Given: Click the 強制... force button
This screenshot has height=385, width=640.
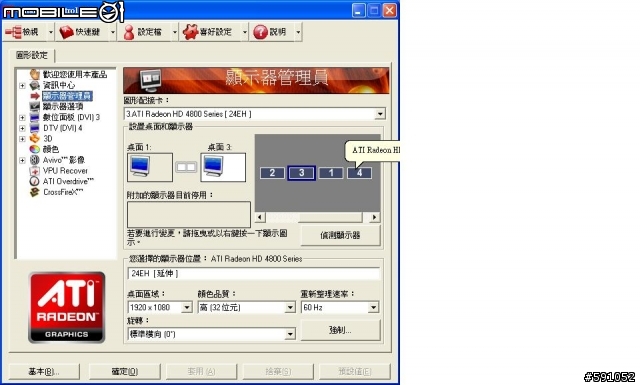Looking at the screenshot, I should coord(340,330).
